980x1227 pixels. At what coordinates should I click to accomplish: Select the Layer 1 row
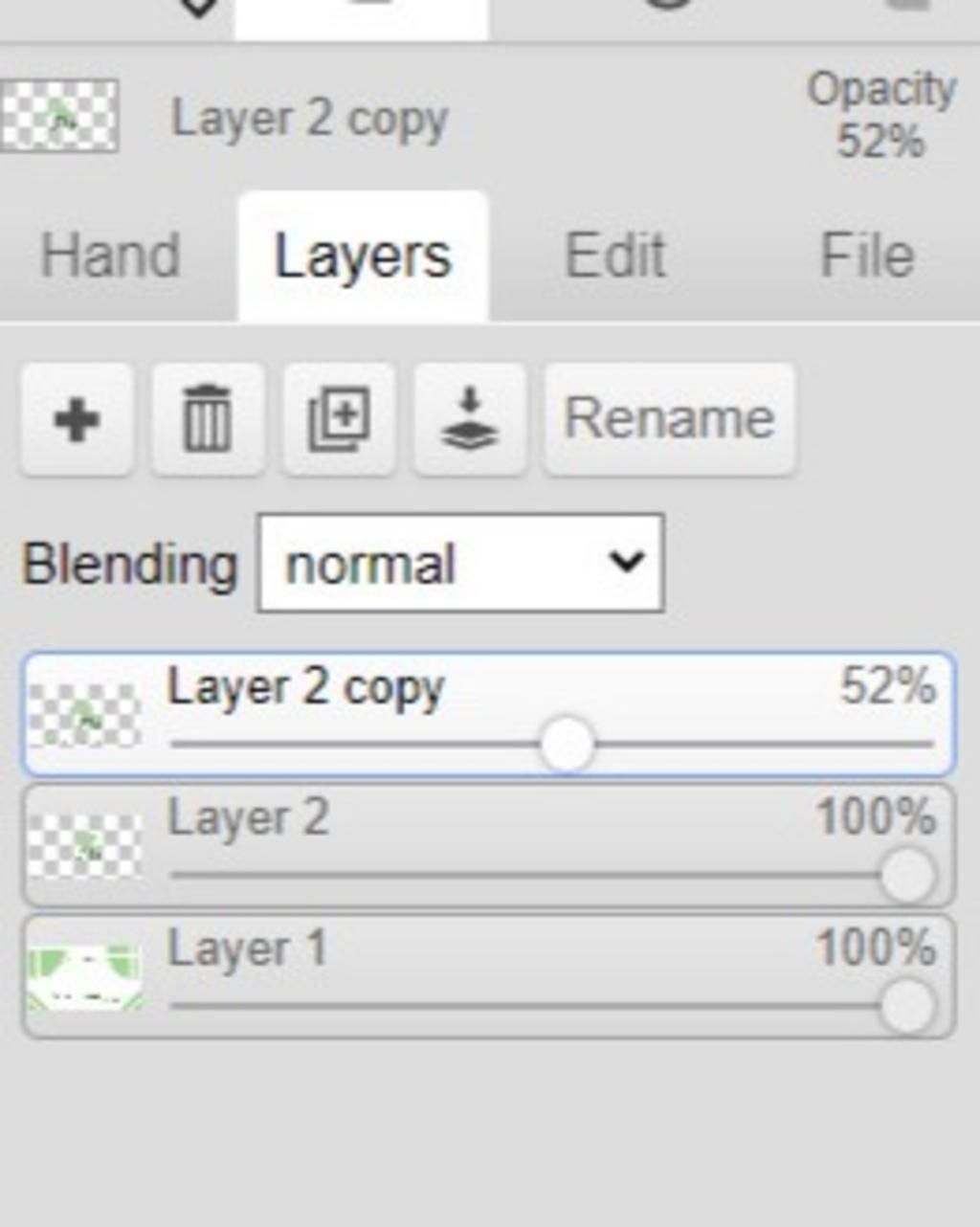tap(488, 977)
